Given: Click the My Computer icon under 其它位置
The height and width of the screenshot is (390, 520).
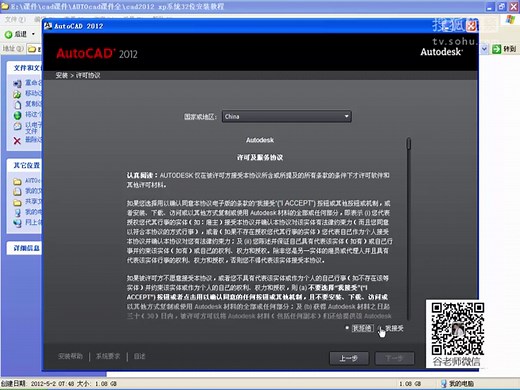Looking at the screenshot, I should pos(17,212).
